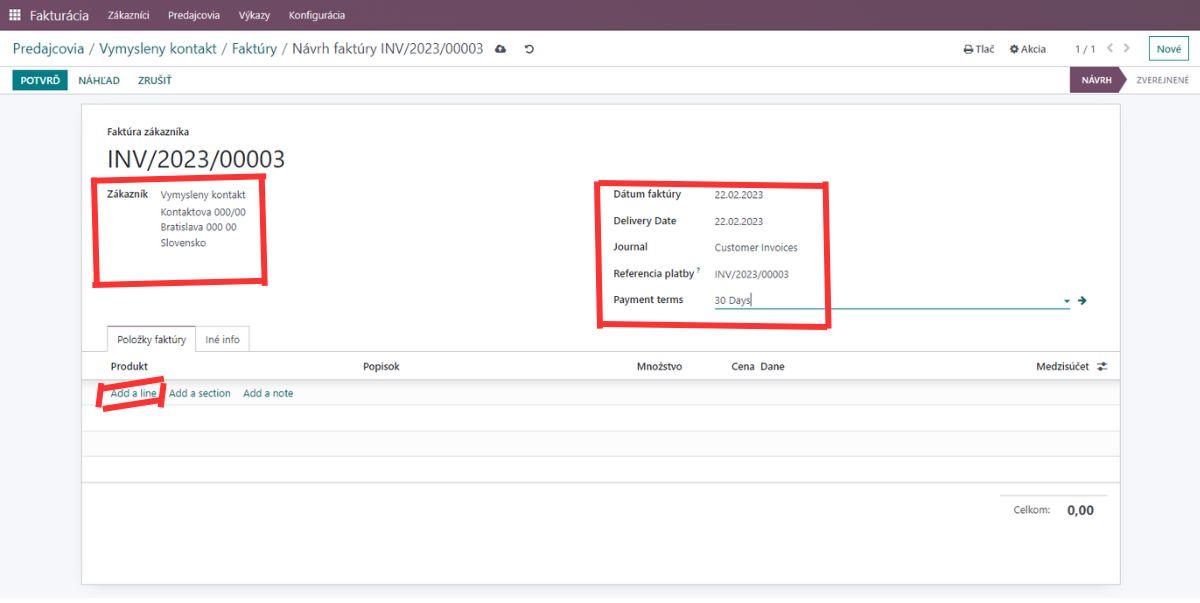1200x603 pixels.
Task: Click the discard changes undo icon
Action: [529, 49]
